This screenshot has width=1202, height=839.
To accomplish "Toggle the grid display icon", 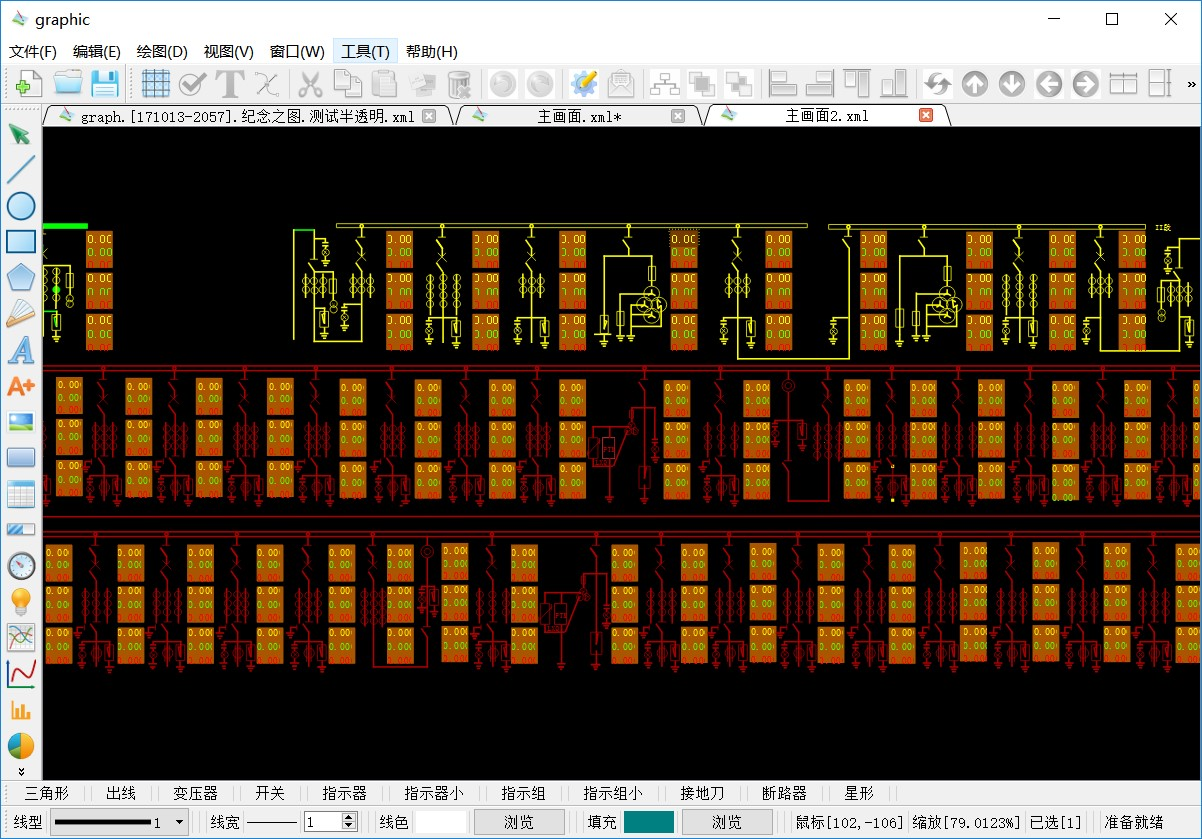I will (x=155, y=83).
